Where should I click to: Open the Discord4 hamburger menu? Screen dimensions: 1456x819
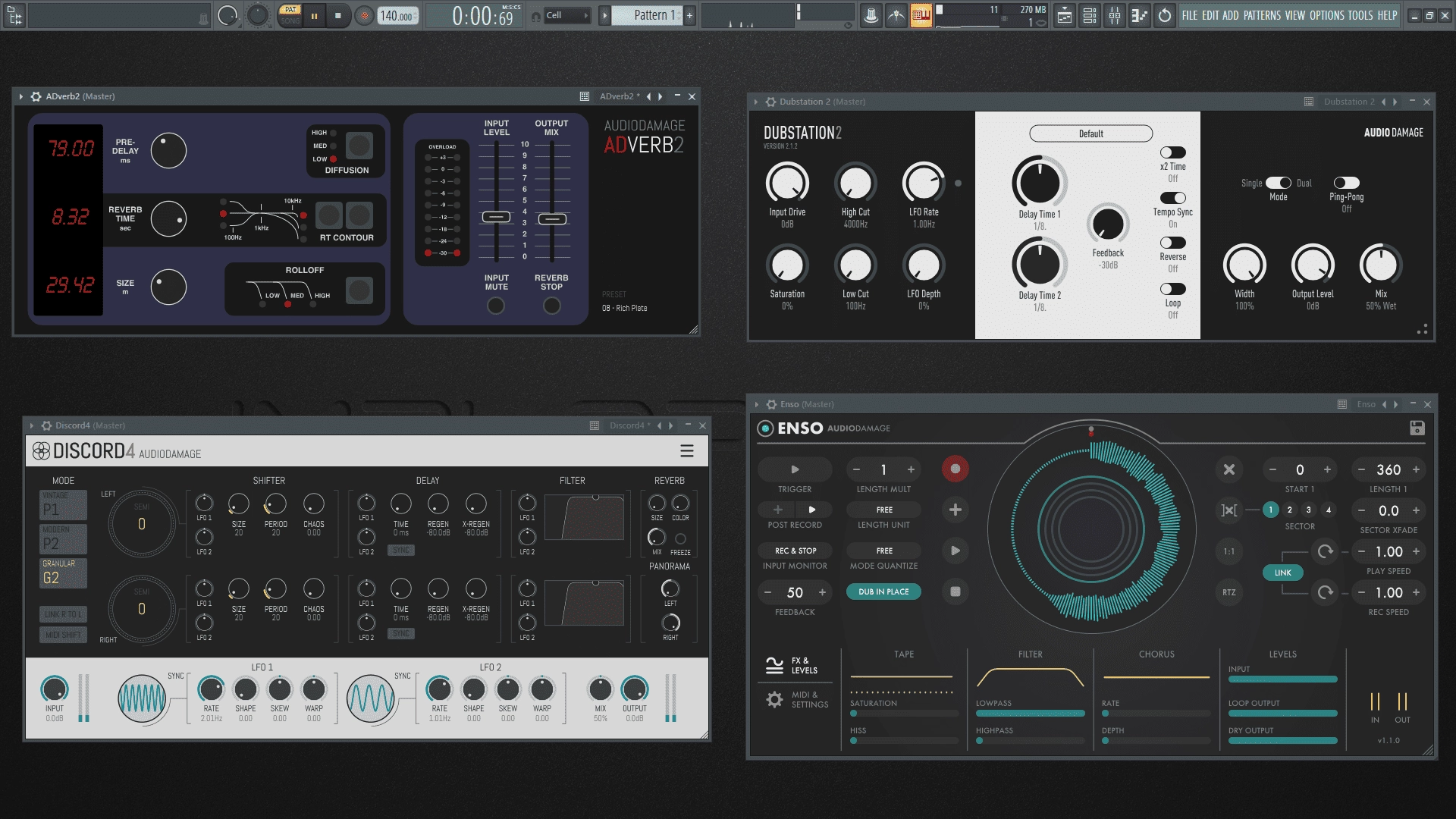tap(687, 451)
